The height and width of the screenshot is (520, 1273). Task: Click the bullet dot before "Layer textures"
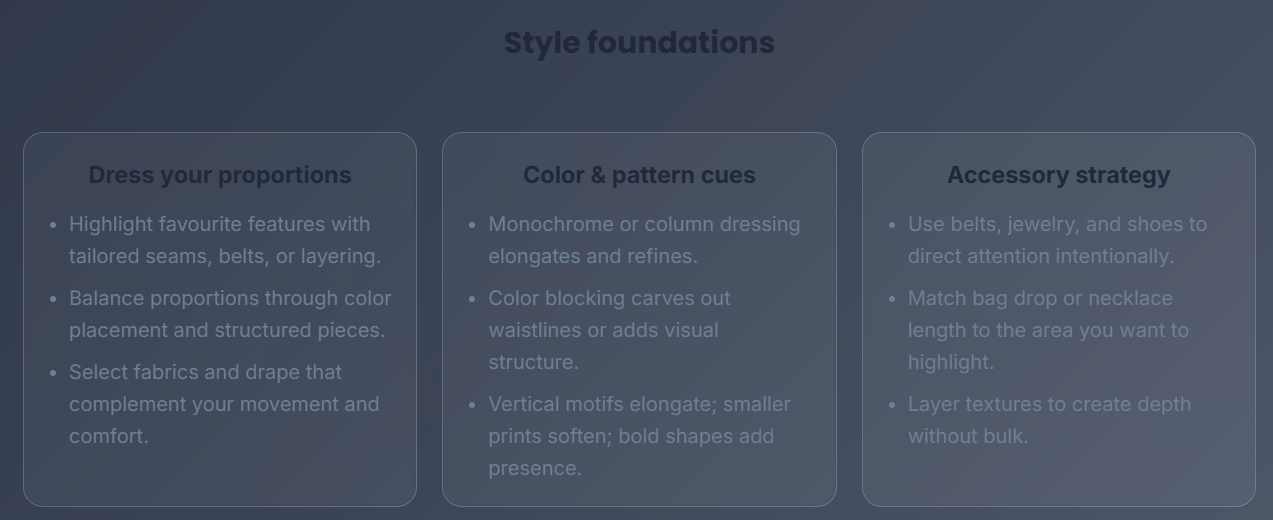(892, 405)
